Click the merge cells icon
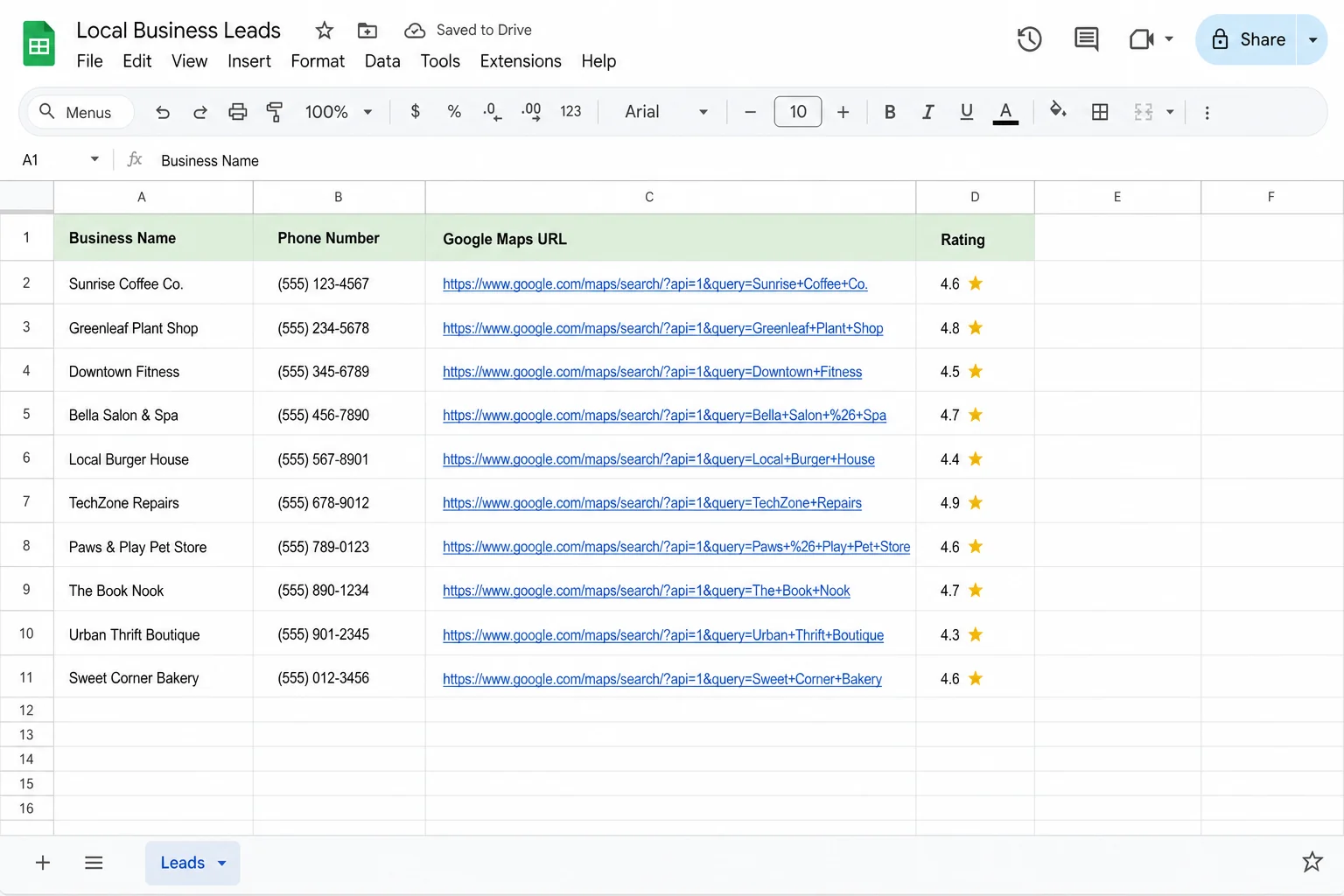 tap(1143, 112)
